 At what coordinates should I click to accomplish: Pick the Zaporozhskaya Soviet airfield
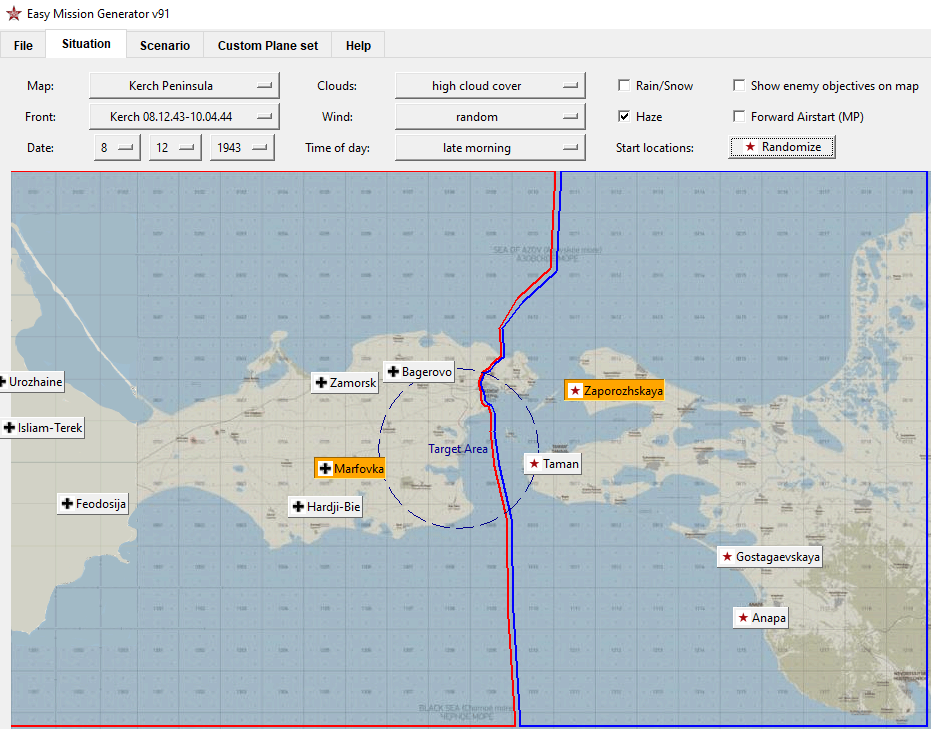pyautogui.click(x=614, y=390)
